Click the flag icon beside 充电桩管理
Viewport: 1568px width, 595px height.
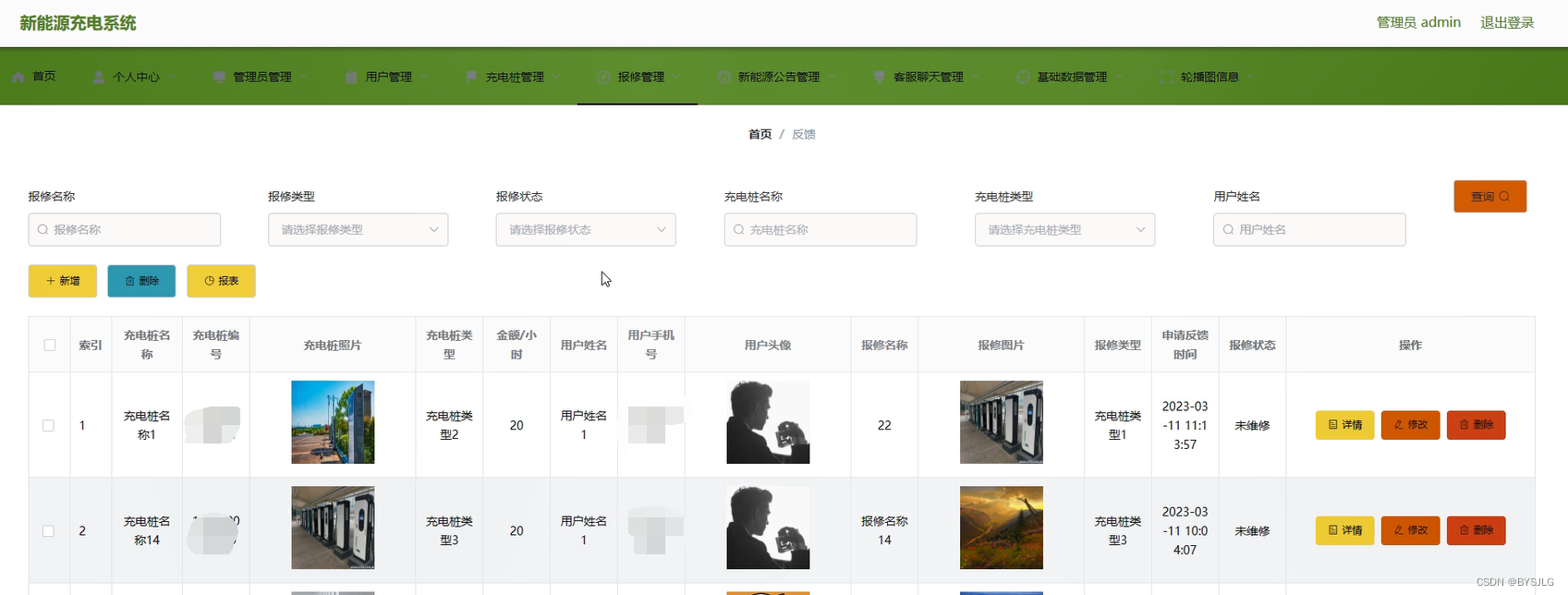click(x=472, y=78)
